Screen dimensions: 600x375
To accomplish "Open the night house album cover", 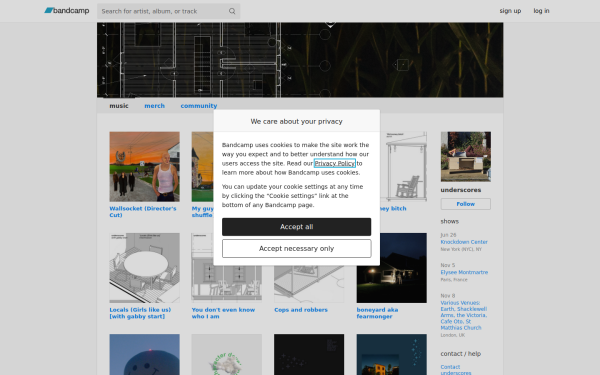I will (x=391, y=355).
